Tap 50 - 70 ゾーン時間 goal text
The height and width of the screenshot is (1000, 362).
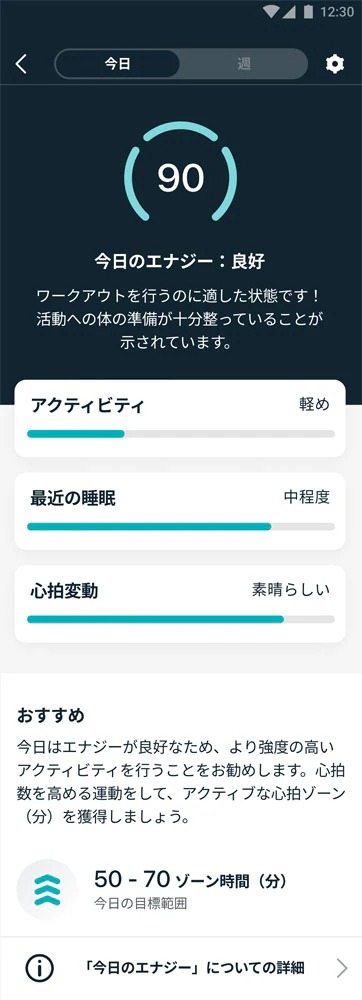click(191, 881)
